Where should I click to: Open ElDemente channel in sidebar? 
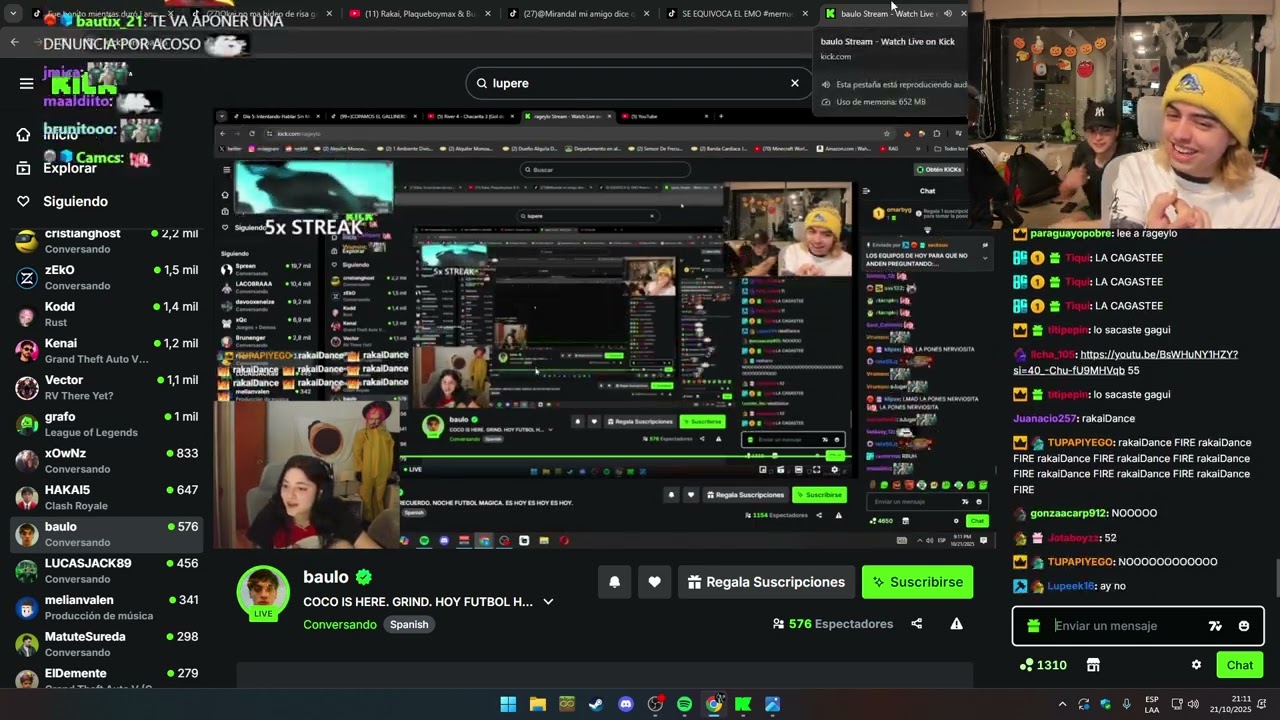(107, 679)
